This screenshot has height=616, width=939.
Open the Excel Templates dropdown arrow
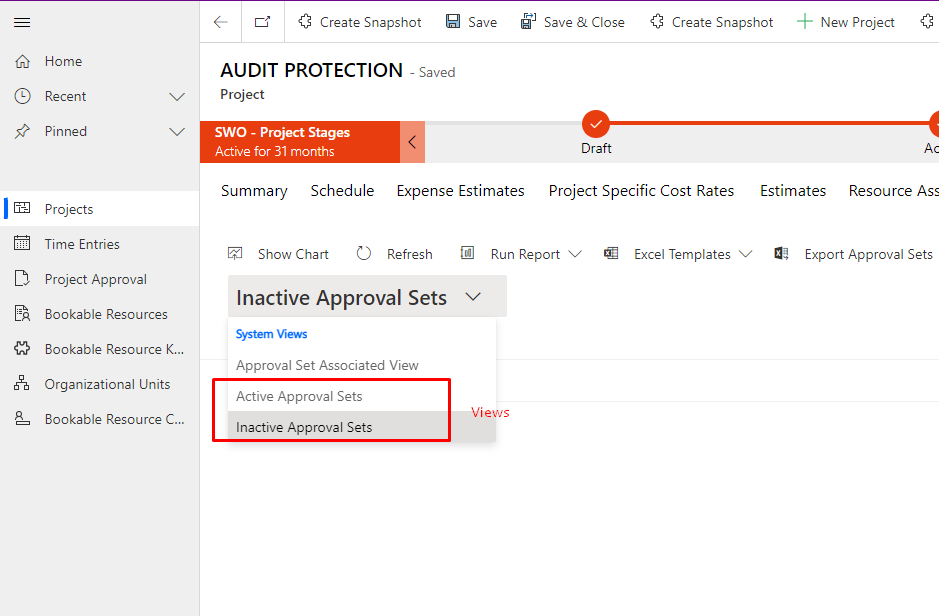click(745, 255)
